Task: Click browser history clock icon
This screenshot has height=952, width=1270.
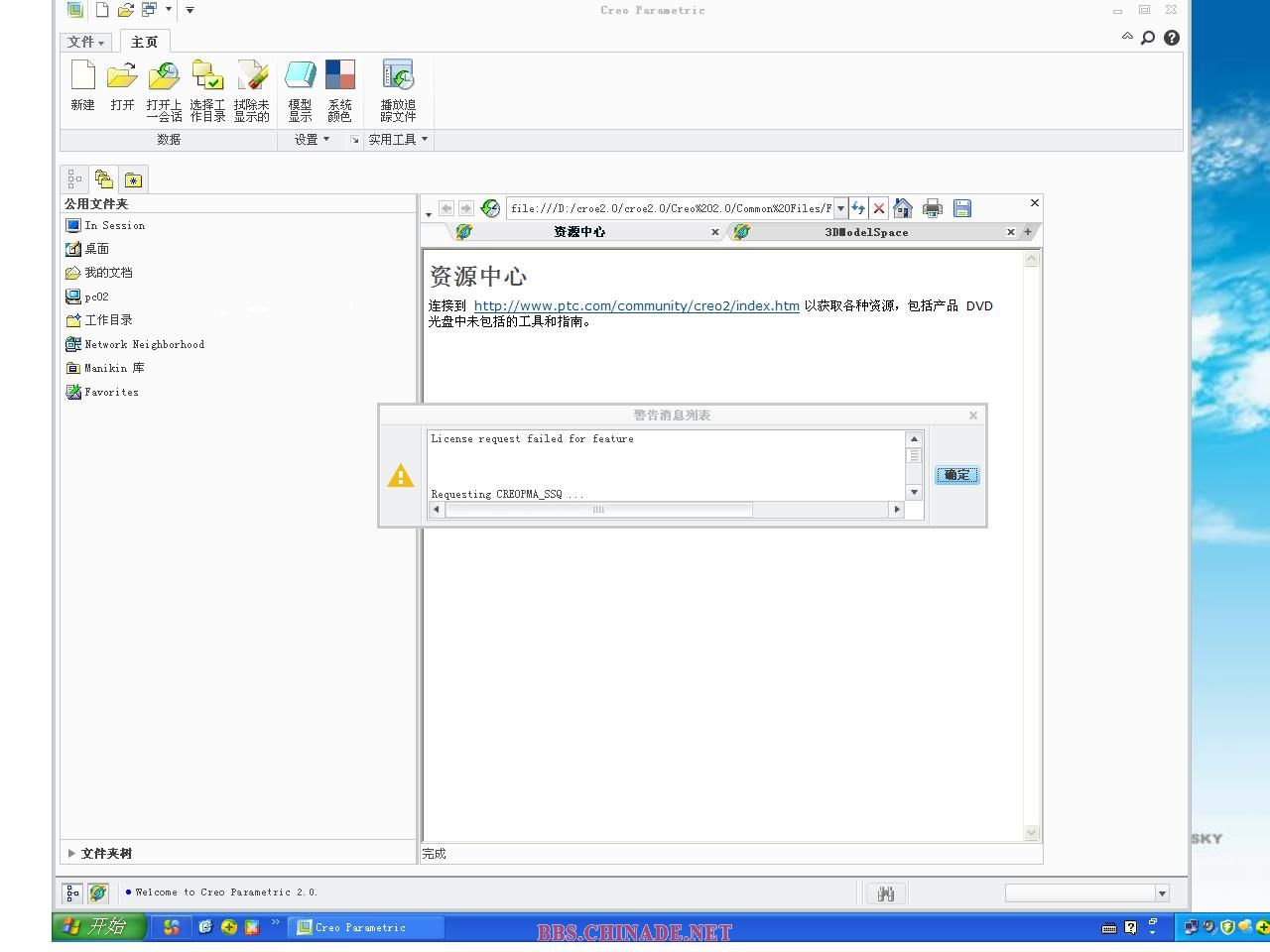Action: coord(490,208)
